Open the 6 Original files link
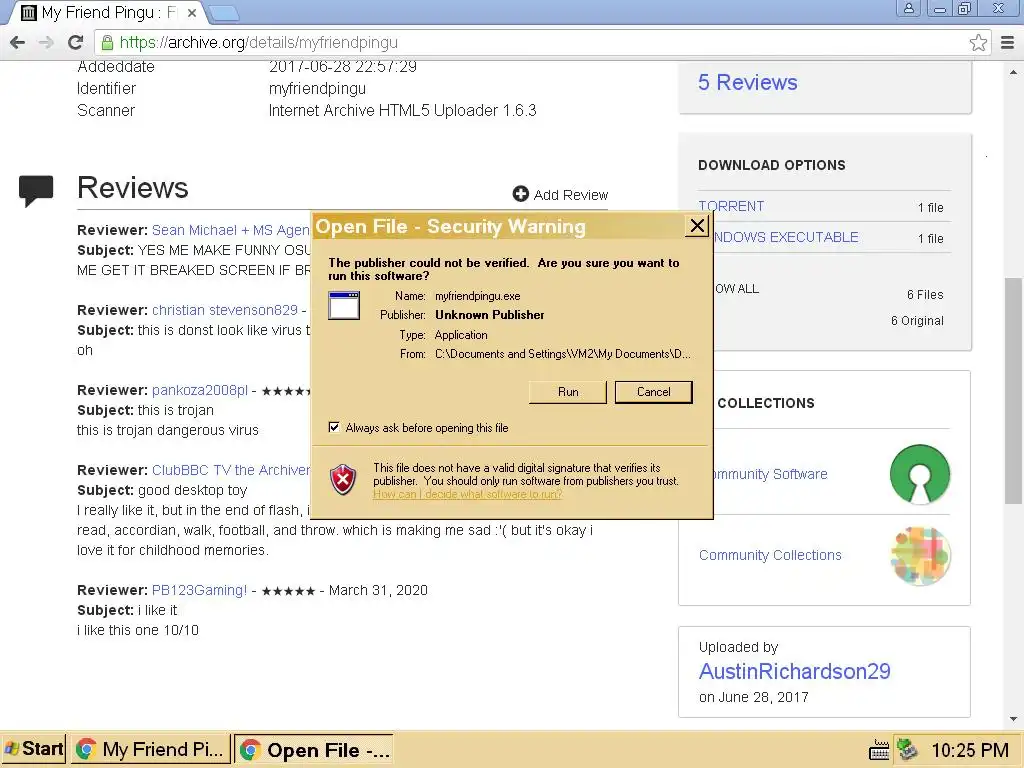1024x768 pixels. click(917, 321)
